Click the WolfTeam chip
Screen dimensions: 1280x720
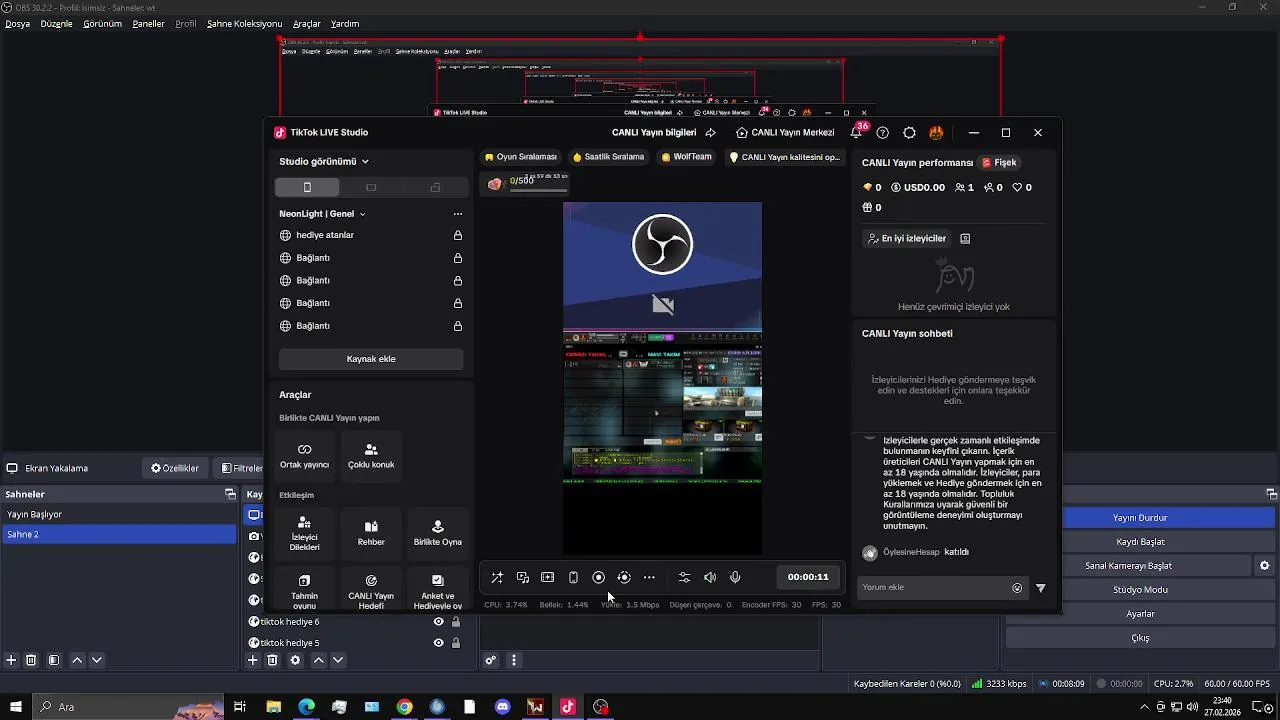(x=686, y=157)
